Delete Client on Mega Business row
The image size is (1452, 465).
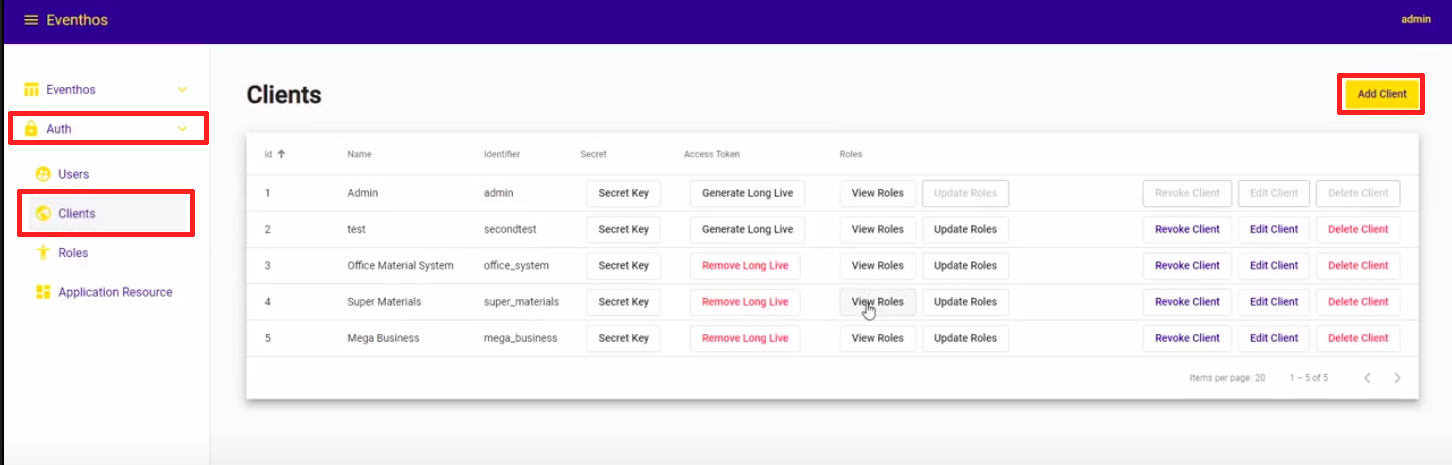point(1358,338)
